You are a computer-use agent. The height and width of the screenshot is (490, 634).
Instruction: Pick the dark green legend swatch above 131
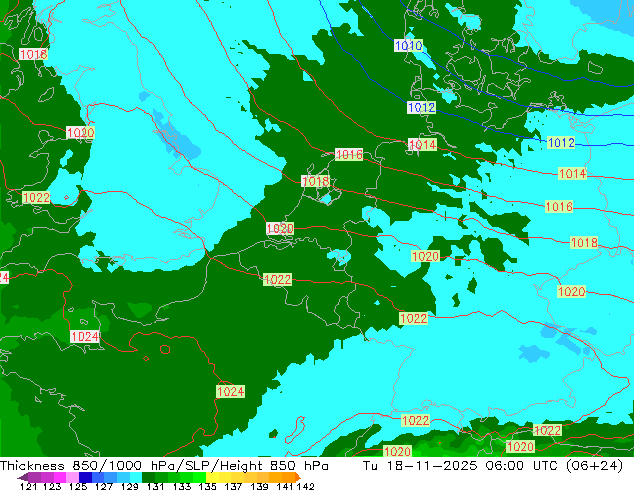coord(148,478)
